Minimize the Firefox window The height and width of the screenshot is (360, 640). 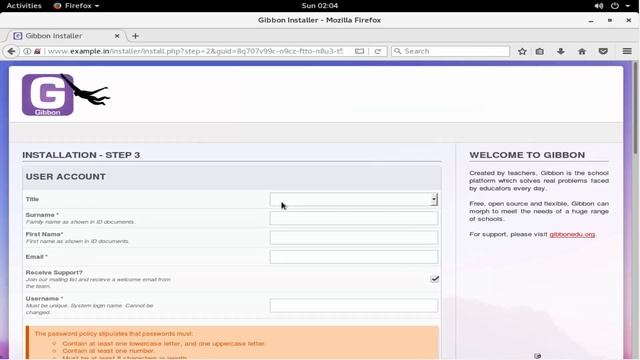[591, 20]
